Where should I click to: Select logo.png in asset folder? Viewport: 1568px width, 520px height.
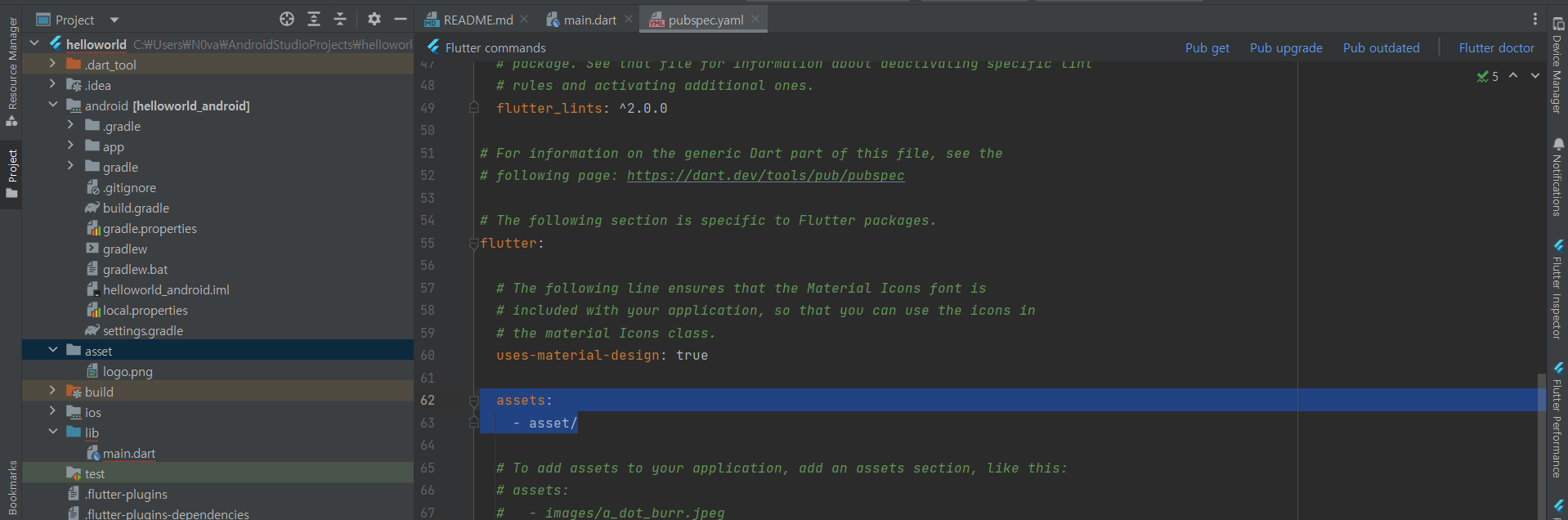128,371
